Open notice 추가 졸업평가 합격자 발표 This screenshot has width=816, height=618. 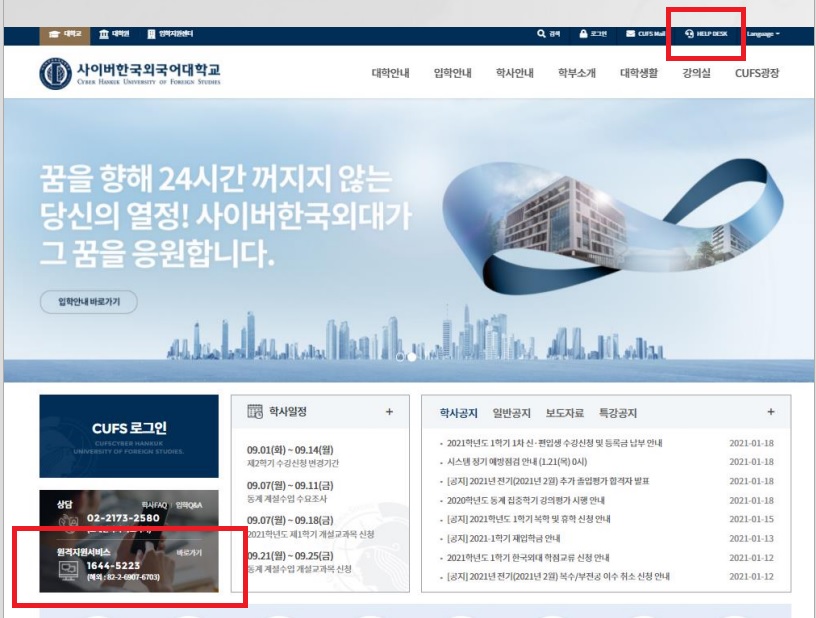[548, 481]
